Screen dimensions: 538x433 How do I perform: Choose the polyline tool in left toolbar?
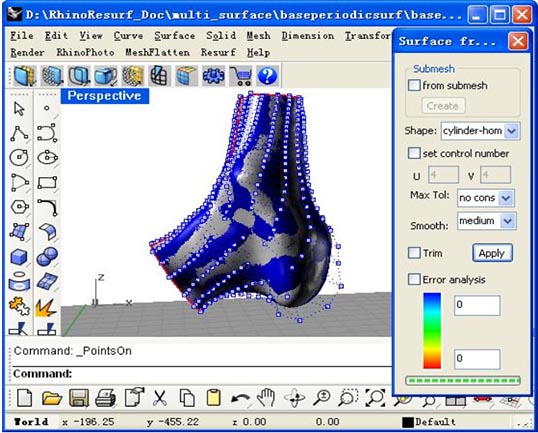point(19,133)
